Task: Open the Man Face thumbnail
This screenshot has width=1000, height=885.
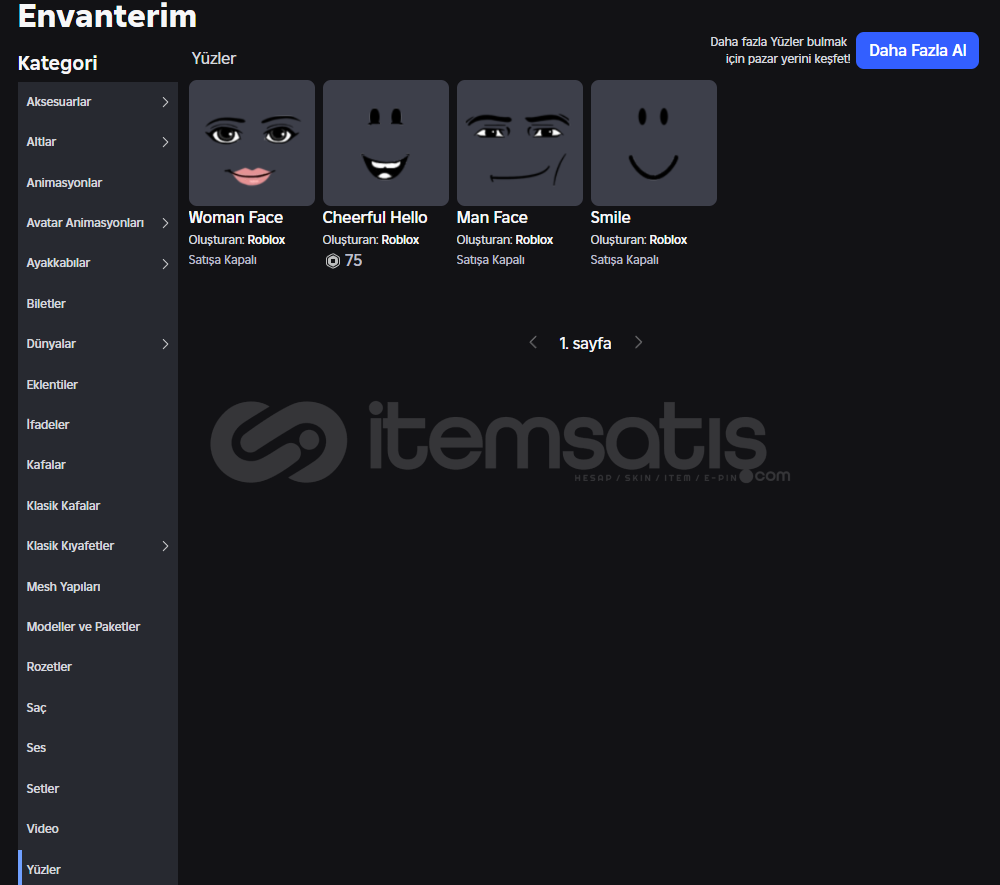Action: (x=520, y=143)
